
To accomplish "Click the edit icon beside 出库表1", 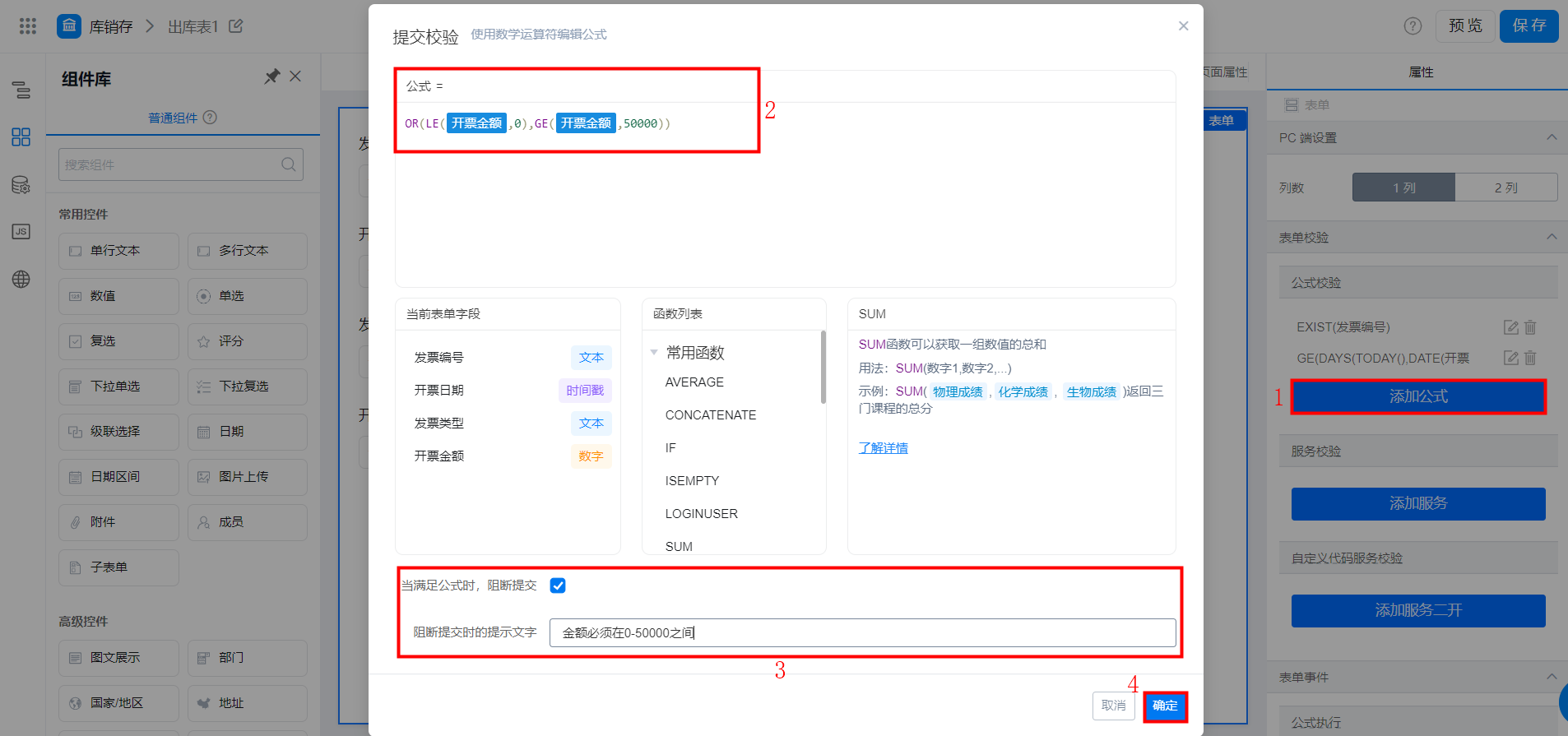I will tap(236, 26).
